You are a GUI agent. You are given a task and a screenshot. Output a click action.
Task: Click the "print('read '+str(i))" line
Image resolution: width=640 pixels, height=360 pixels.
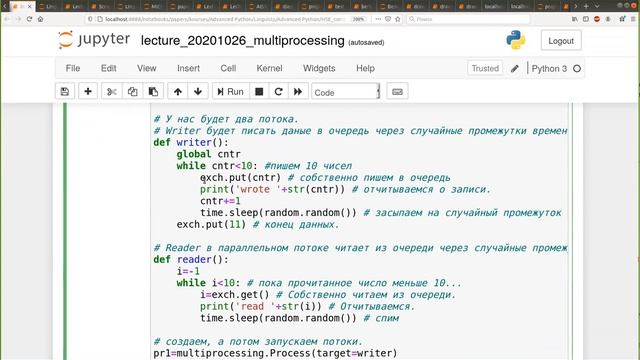pyautogui.click(x=261, y=307)
